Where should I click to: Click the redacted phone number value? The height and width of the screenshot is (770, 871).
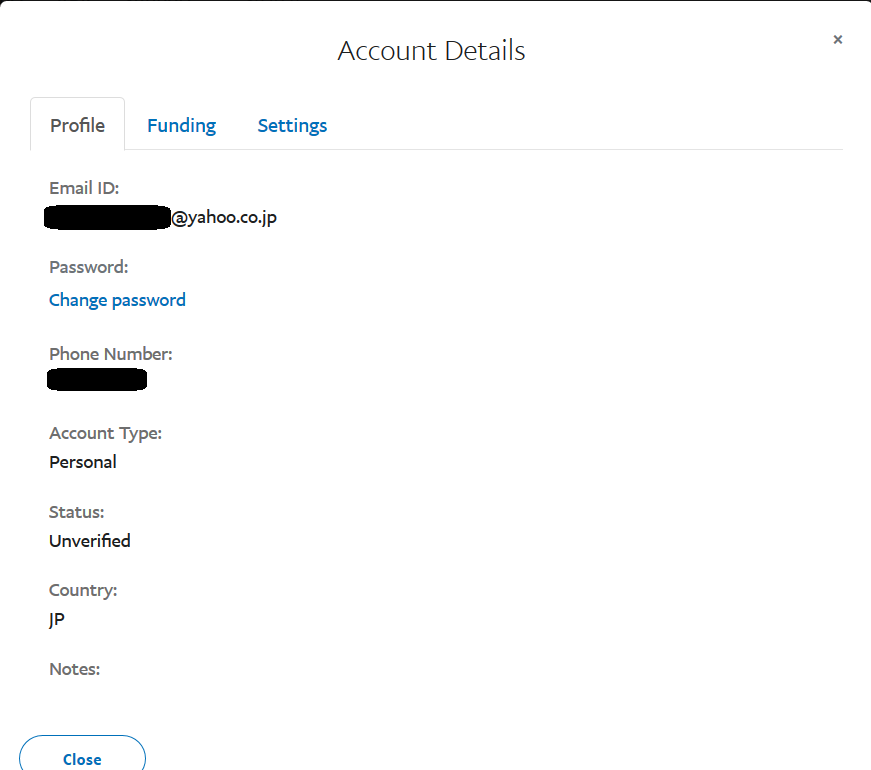(x=97, y=379)
